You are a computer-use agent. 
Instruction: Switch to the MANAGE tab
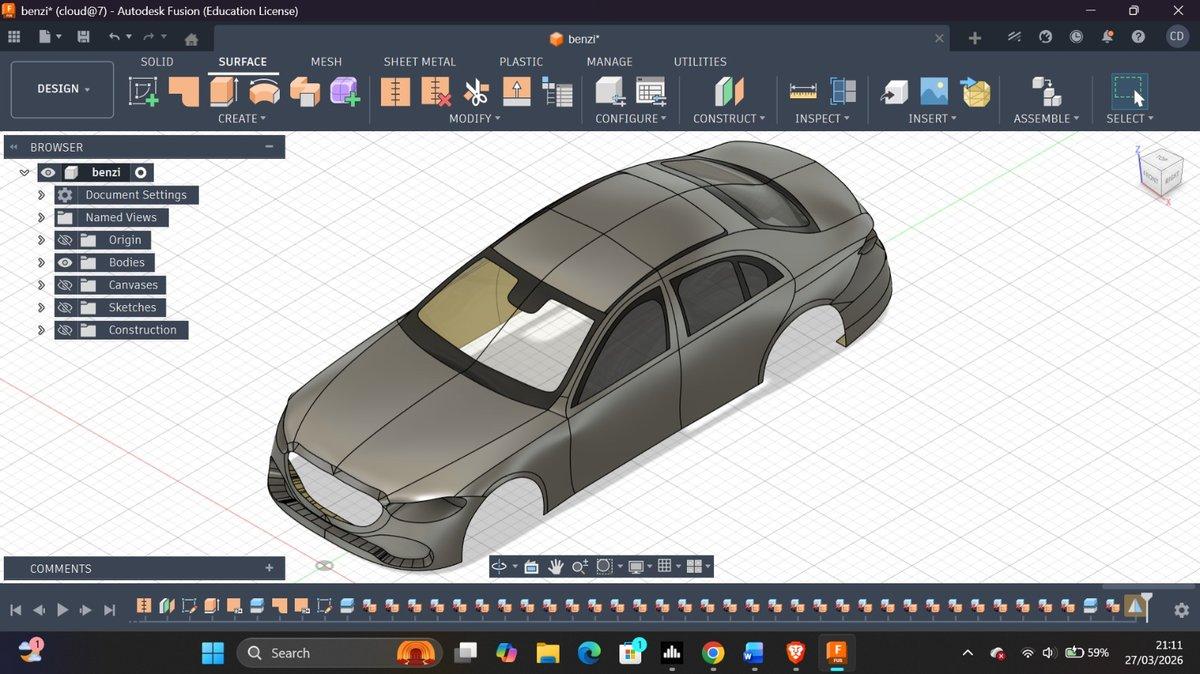coord(609,61)
